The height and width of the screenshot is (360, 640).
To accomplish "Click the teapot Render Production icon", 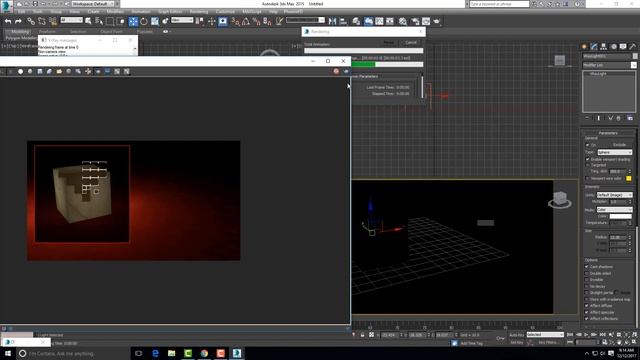I will (x=437, y=21).
